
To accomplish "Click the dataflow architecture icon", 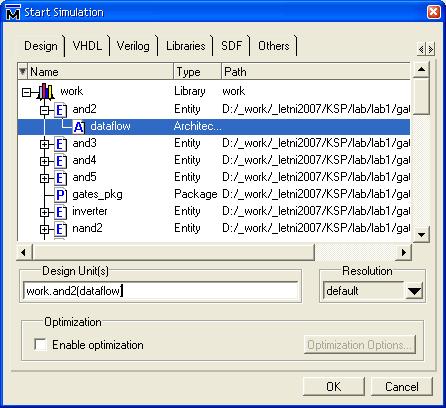I will tap(79, 127).
